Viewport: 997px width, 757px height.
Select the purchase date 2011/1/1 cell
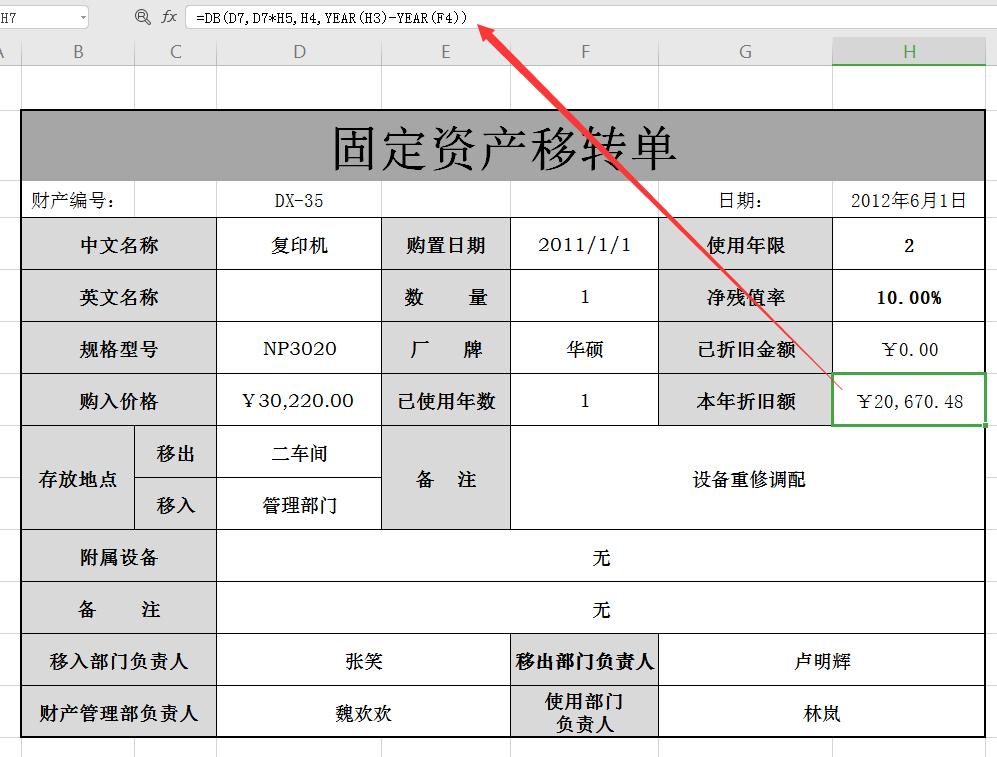click(585, 244)
